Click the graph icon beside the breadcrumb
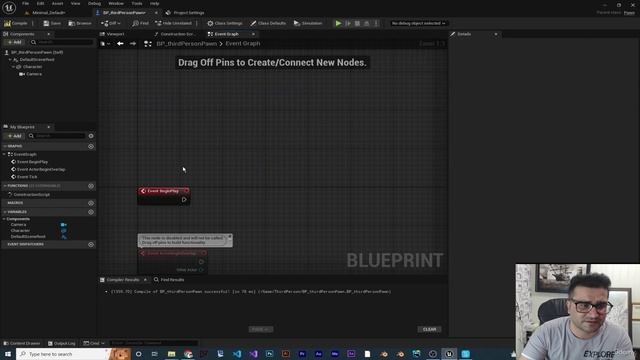 click(148, 44)
